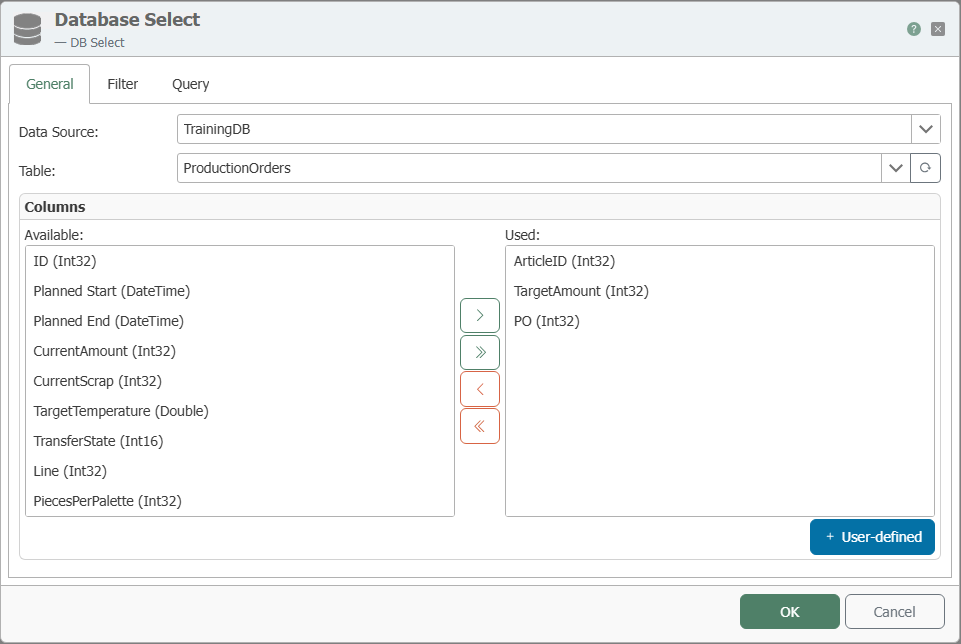The image size is (961, 644).
Task: Select CurrentScrap (Int32) column
Action: tap(240, 381)
